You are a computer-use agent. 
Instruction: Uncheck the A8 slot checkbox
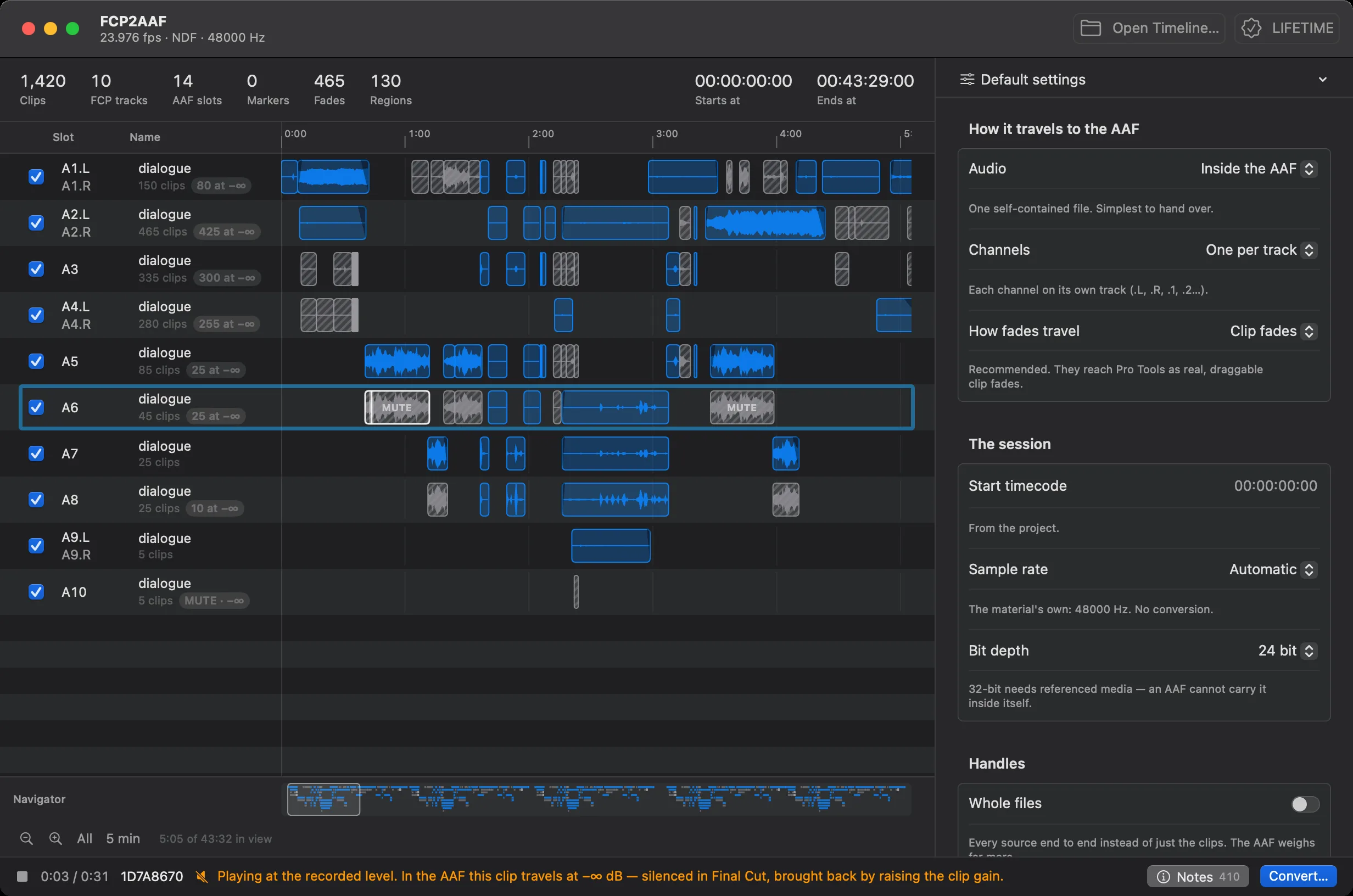click(x=36, y=500)
